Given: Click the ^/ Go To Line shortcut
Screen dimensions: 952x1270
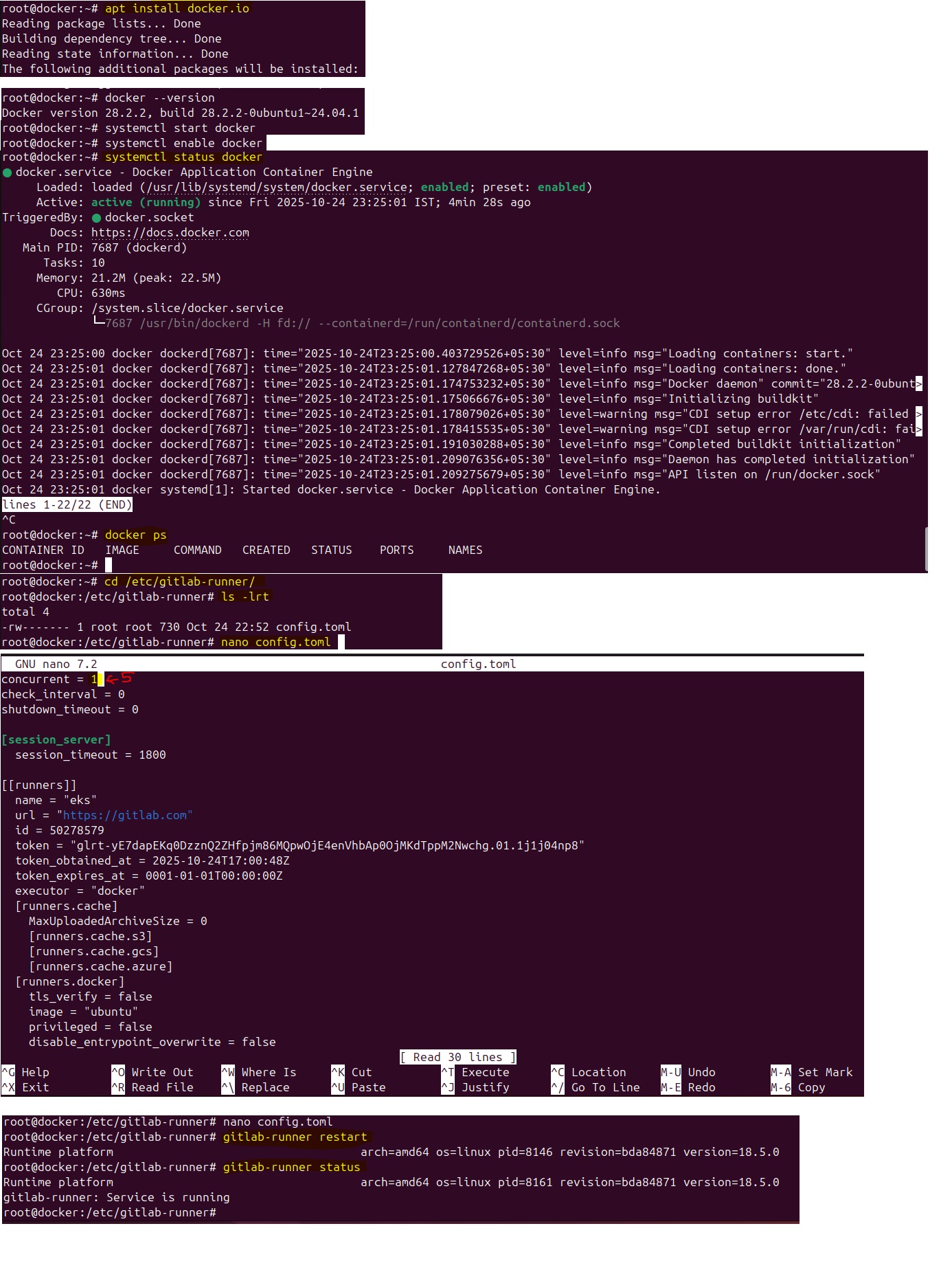Looking at the screenshot, I should click(595, 1087).
